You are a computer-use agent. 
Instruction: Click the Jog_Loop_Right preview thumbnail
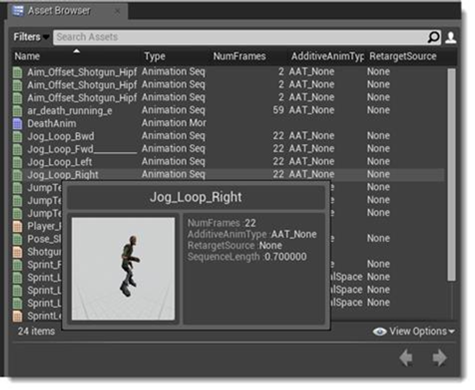pos(123,269)
